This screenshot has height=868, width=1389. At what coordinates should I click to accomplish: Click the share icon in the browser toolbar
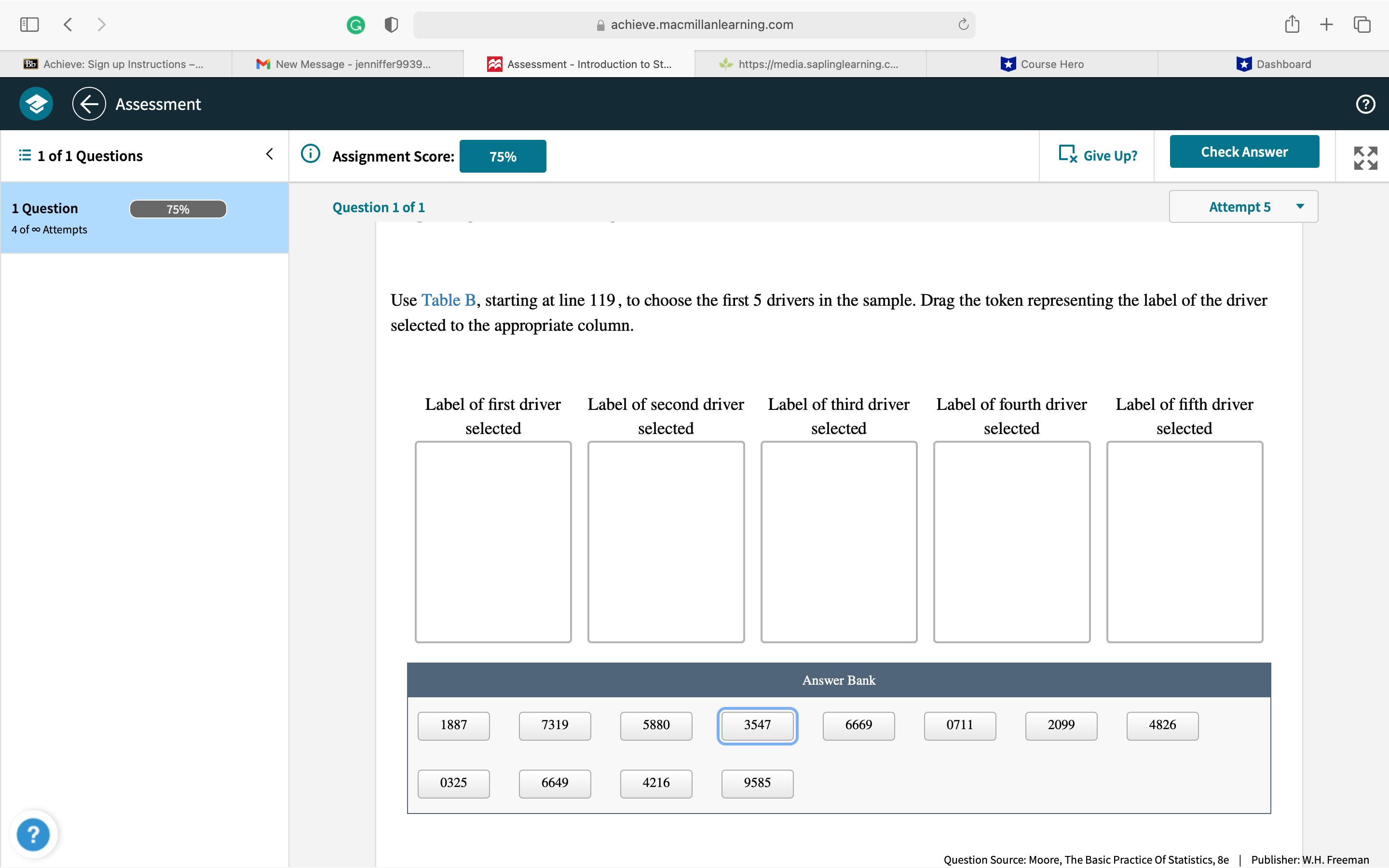tap(1292, 24)
